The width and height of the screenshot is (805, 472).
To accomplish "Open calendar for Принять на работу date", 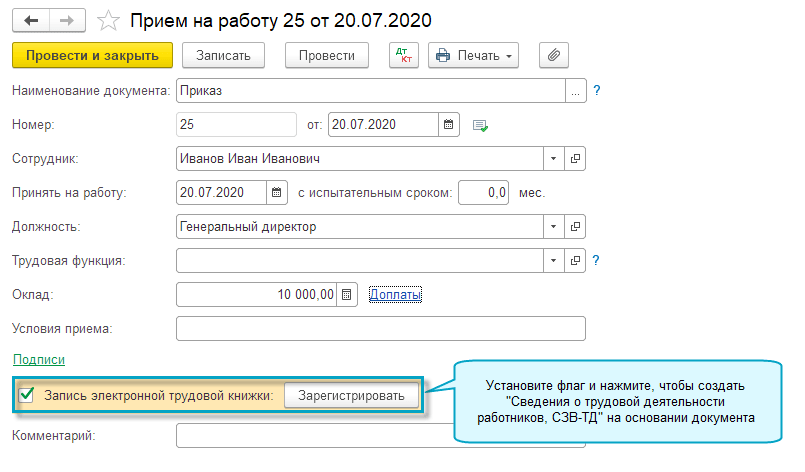I will tap(277, 193).
